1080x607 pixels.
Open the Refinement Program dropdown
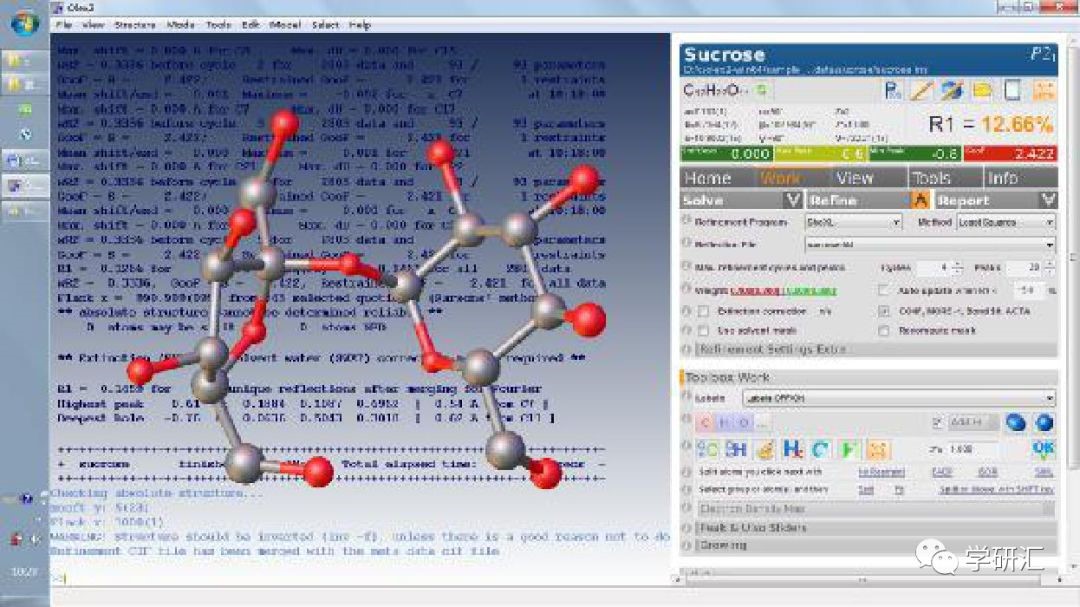coord(853,222)
